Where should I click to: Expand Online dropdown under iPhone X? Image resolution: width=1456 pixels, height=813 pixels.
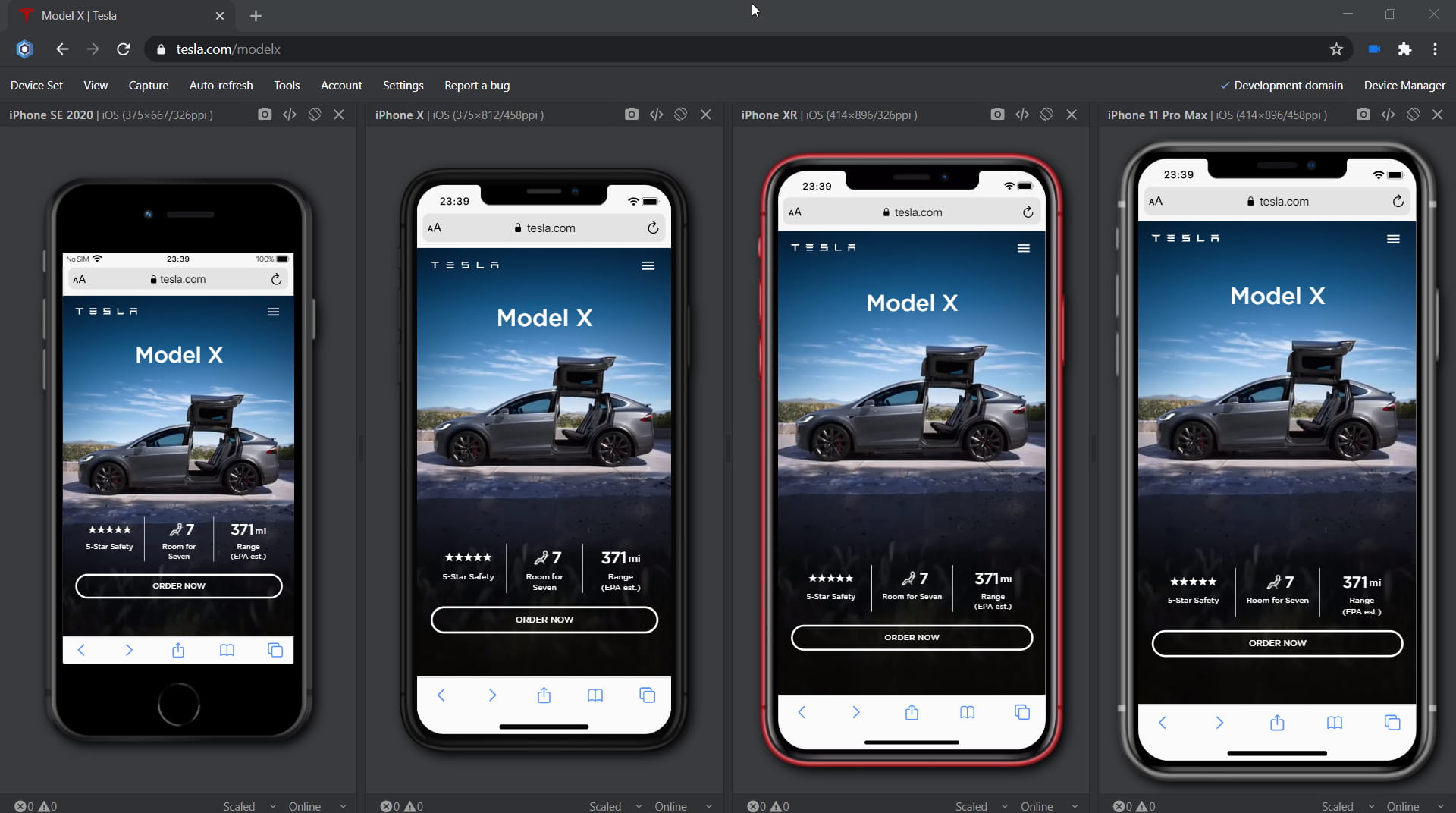(684, 806)
